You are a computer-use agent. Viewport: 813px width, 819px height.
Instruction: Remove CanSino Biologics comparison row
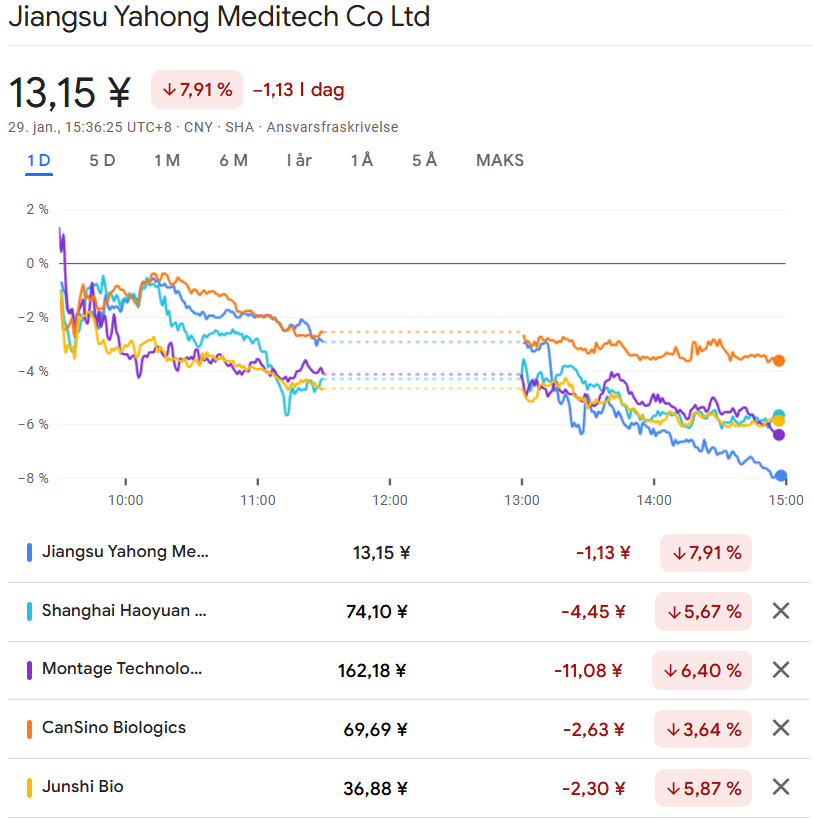tap(781, 728)
